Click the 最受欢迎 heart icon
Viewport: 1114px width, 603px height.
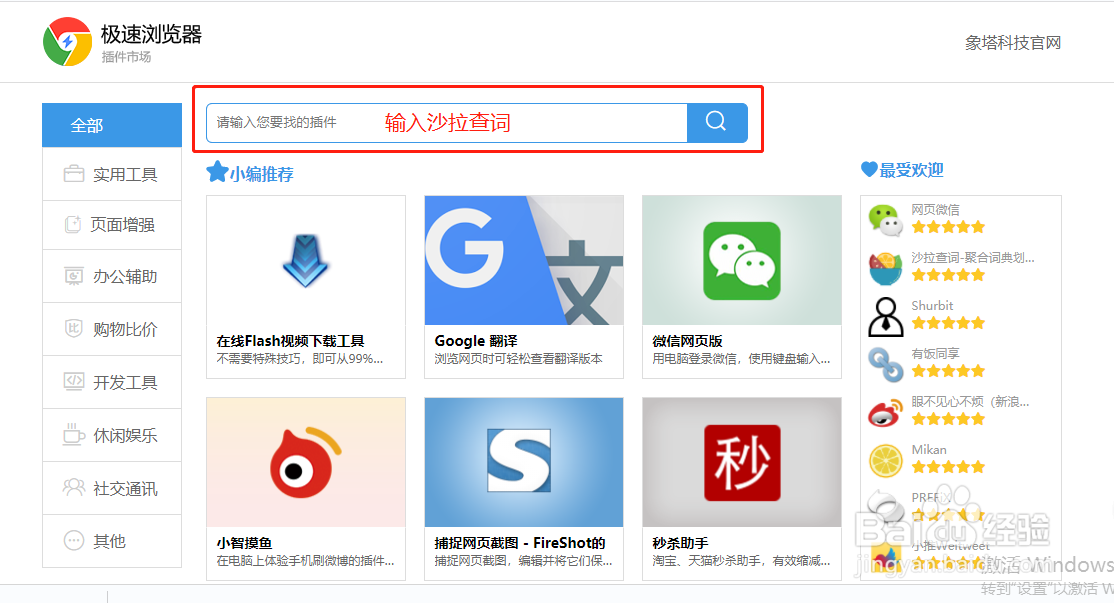[869, 170]
